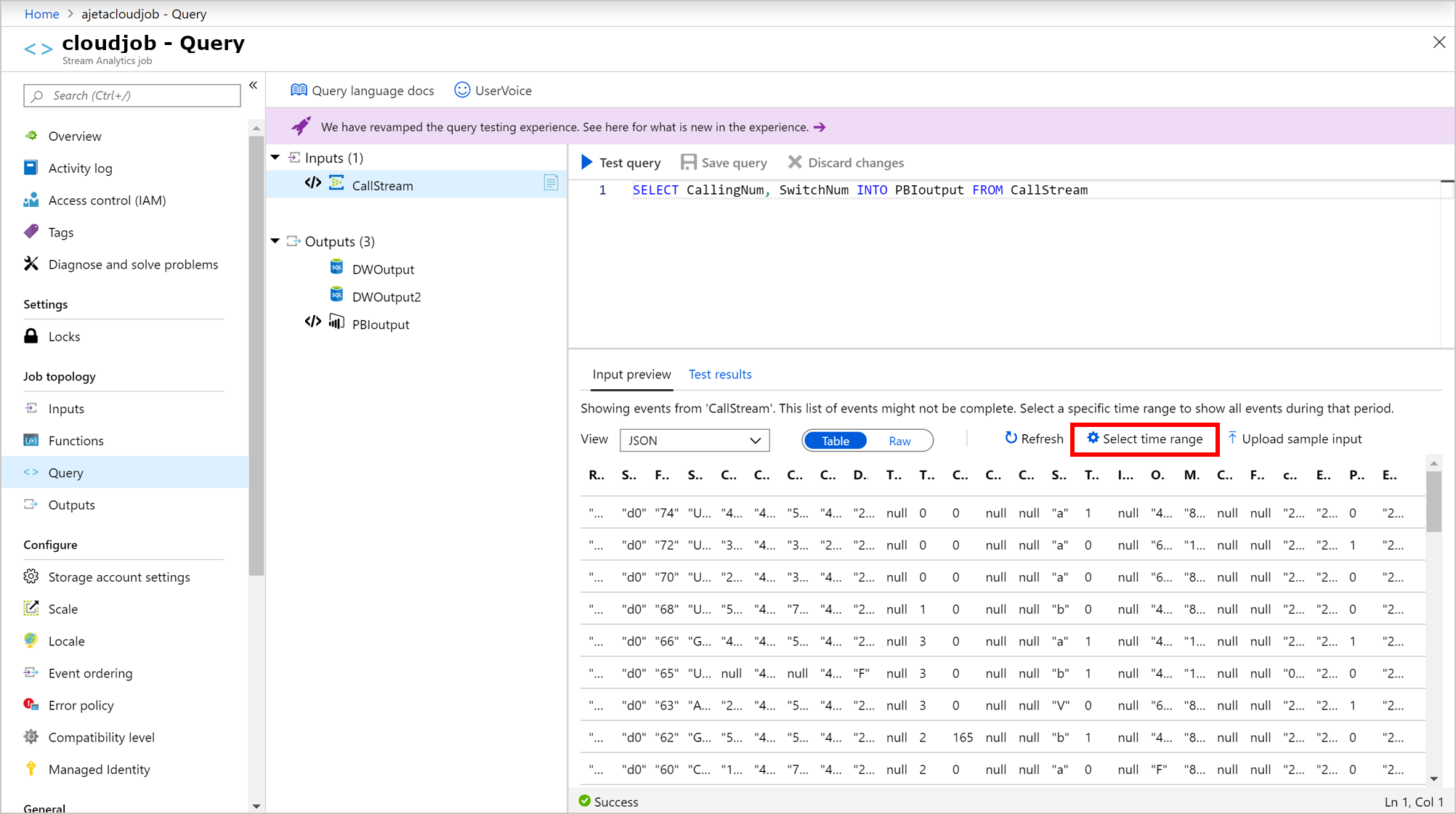Switch to Test results tab

pyautogui.click(x=721, y=374)
